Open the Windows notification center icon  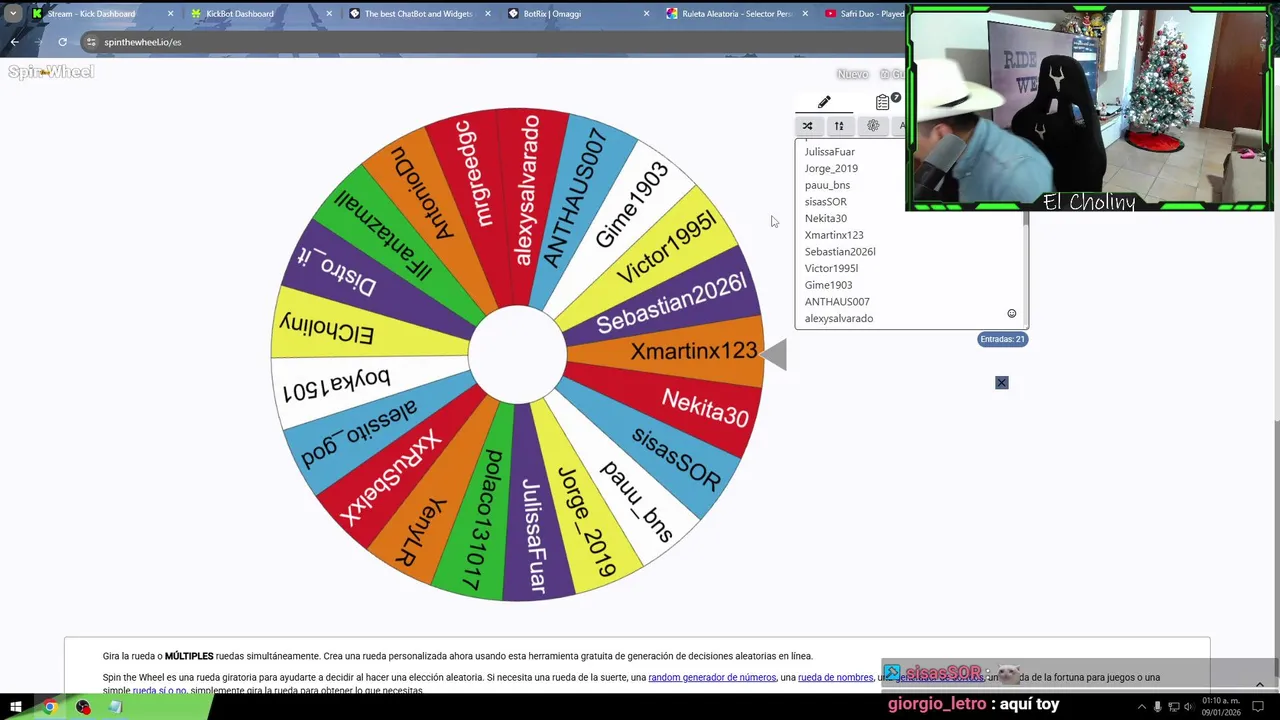coord(1259,707)
